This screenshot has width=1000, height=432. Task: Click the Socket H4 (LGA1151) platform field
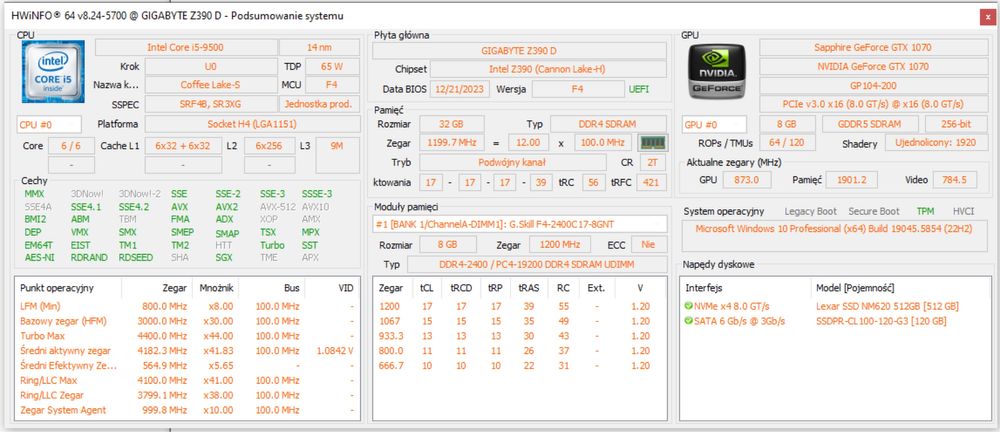pos(252,124)
